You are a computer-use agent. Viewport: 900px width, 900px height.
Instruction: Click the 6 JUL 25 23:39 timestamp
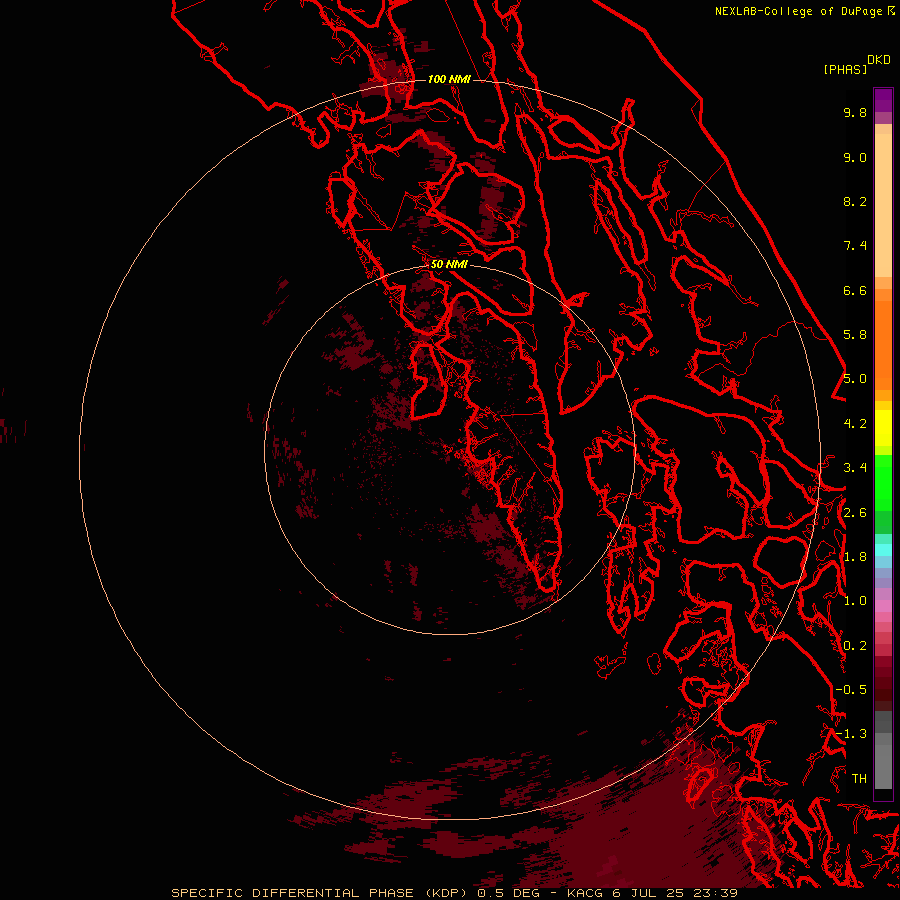click(674, 893)
